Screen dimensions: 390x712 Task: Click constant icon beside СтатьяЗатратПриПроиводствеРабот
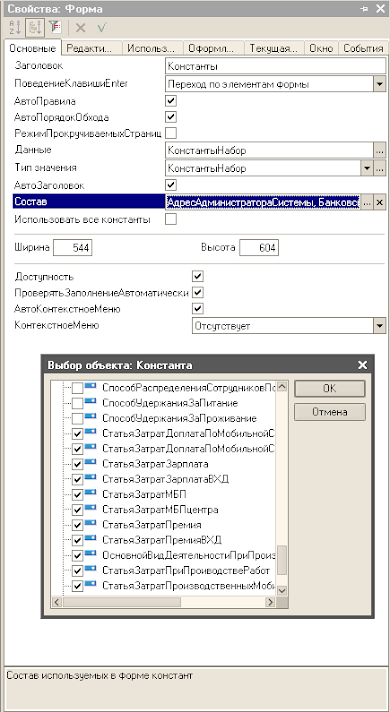[x=90, y=569]
